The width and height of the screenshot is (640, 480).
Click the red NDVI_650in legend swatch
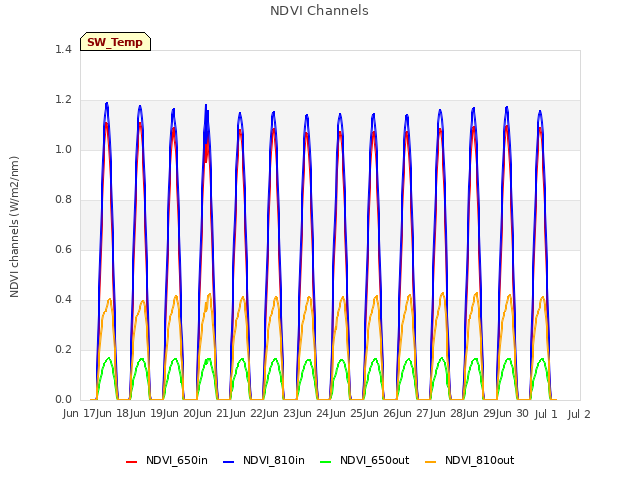[131, 462]
